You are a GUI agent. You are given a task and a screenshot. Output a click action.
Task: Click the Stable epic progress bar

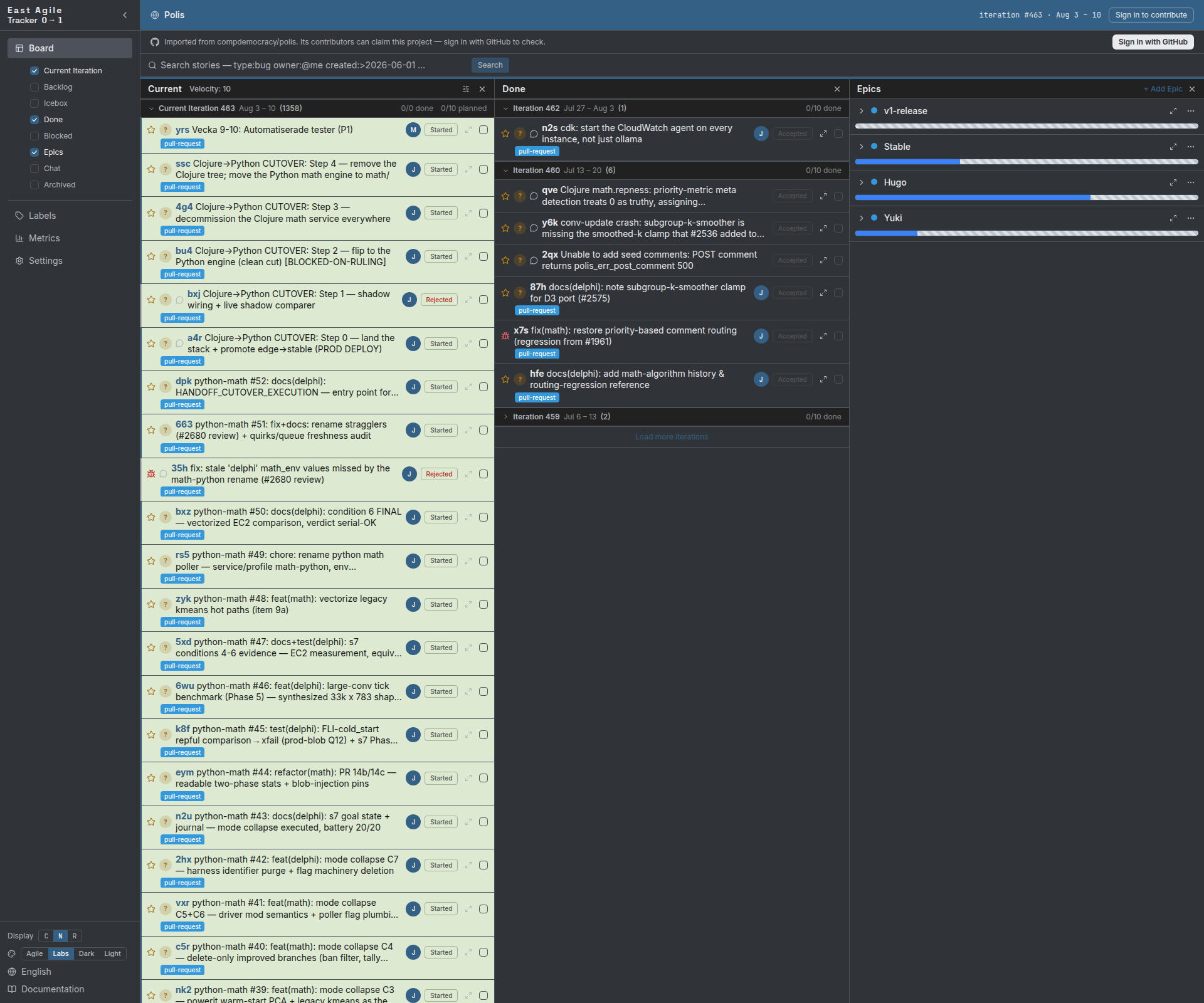coord(1027,162)
